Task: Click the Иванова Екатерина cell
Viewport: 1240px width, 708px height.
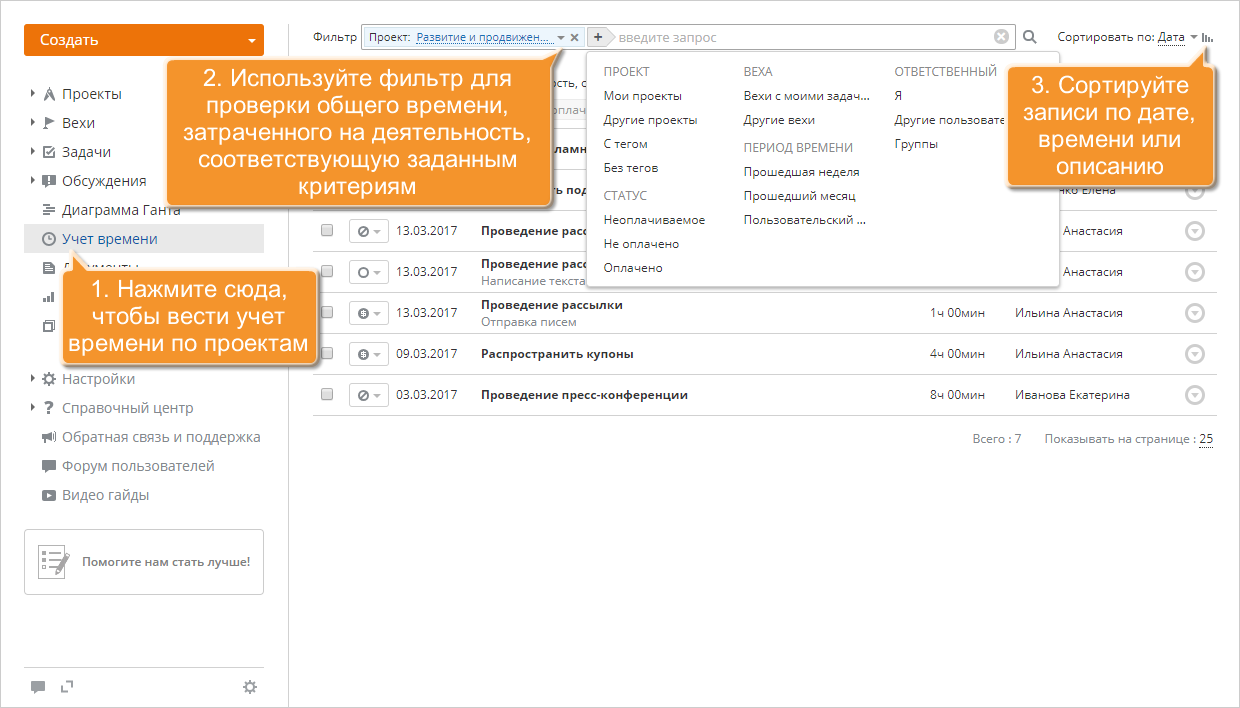Action: (1072, 395)
